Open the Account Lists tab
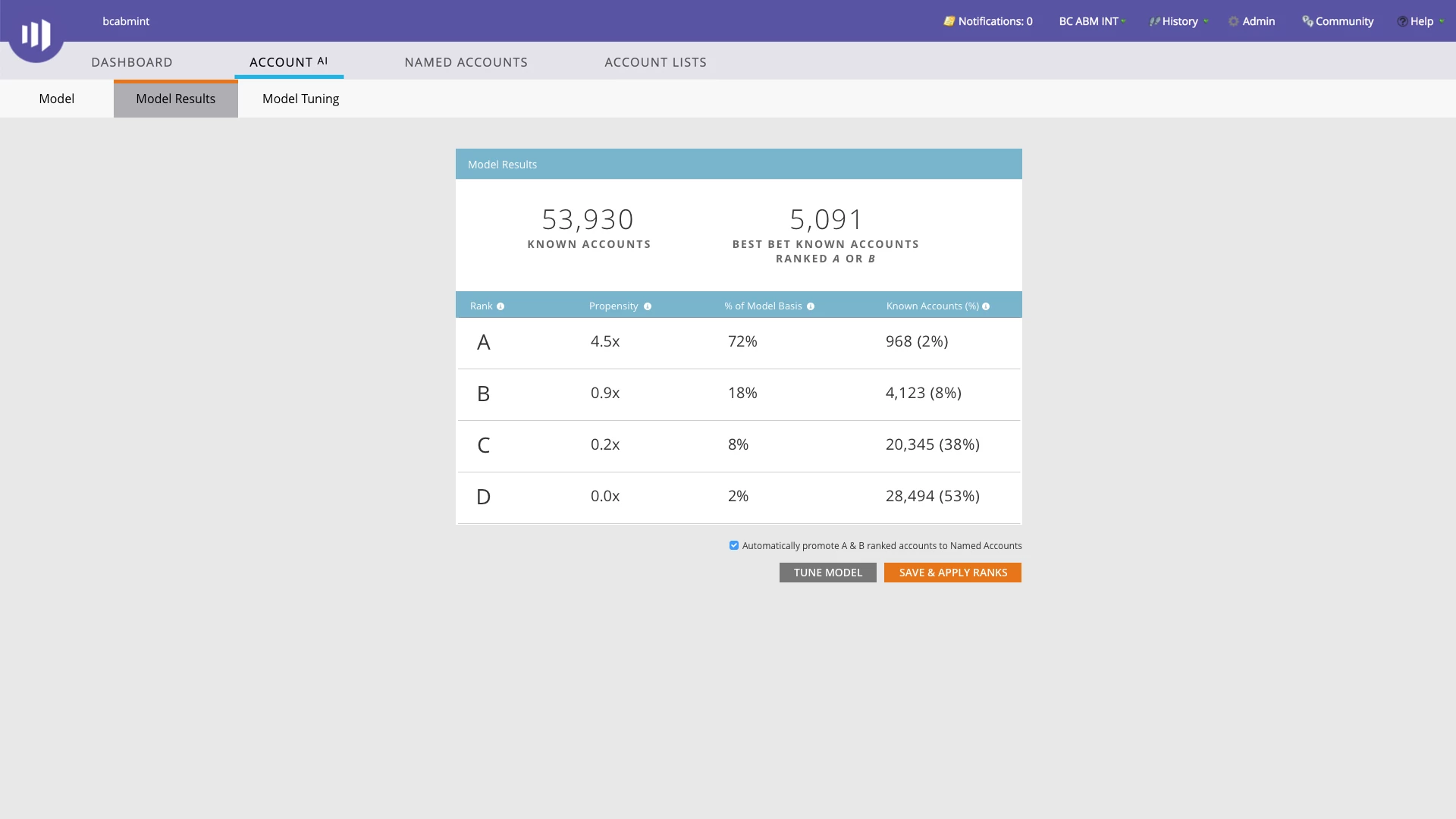The height and width of the screenshot is (819, 1456). 655,62
